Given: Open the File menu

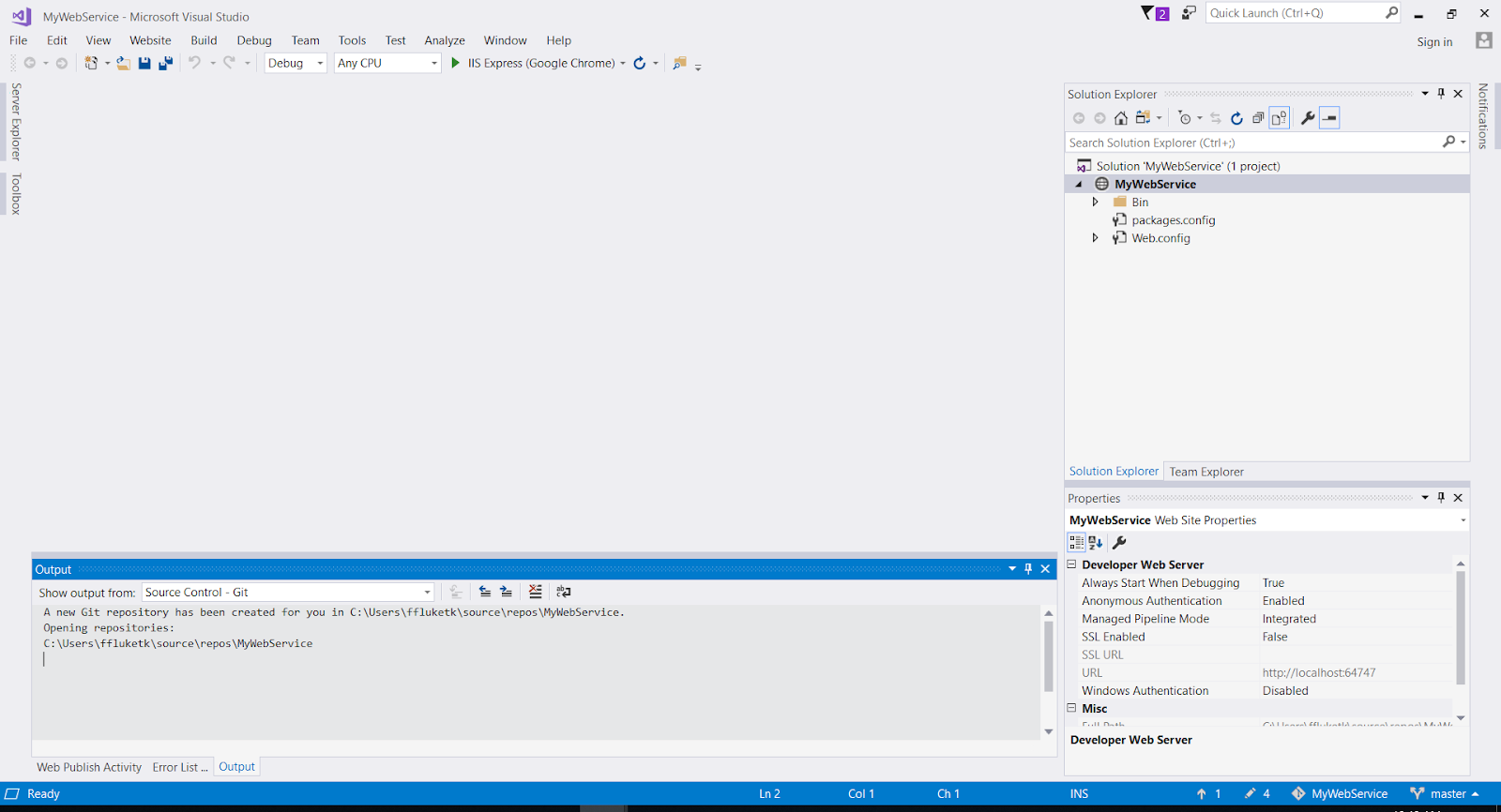Looking at the screenshot, I should coord(19,40).
